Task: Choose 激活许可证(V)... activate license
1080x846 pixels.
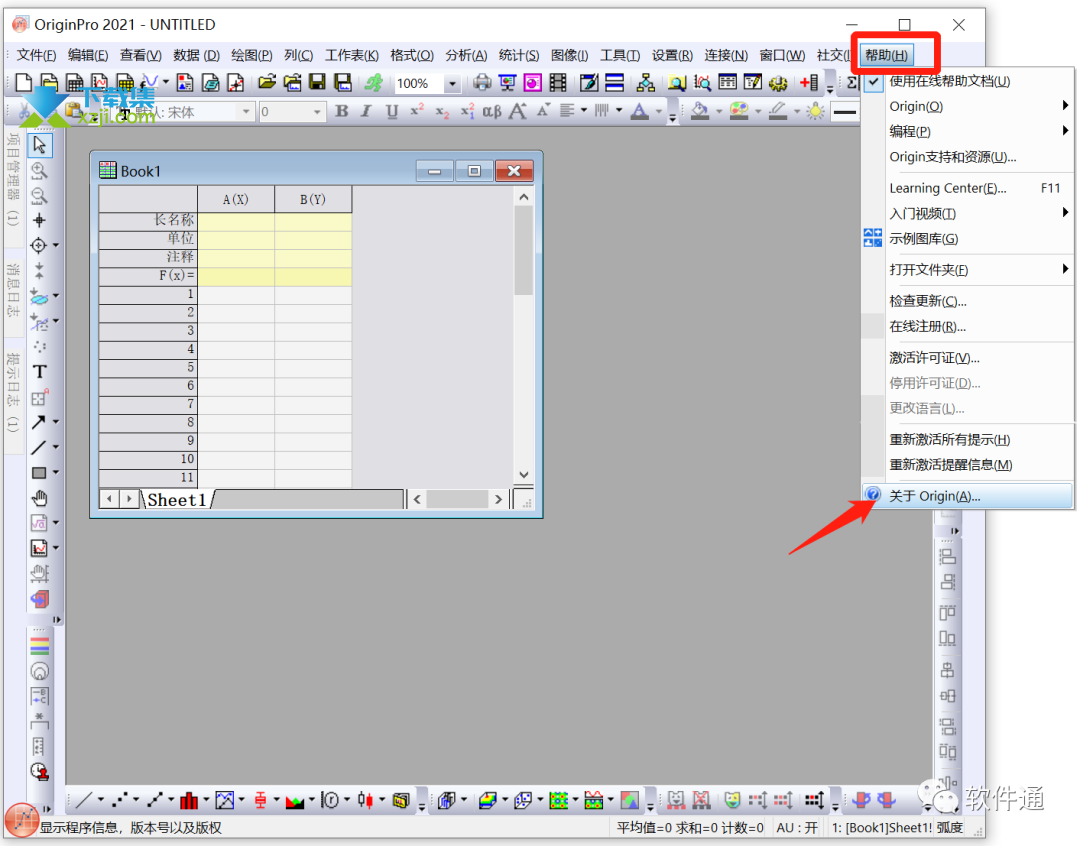Action: click(967, 358)
